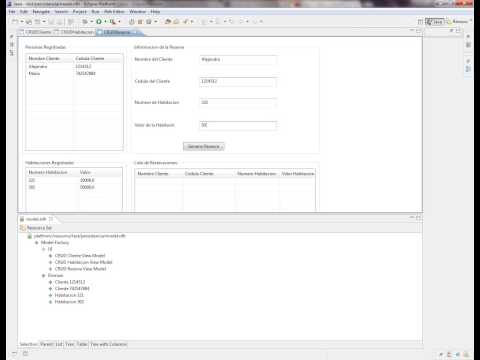Open the dropdown arrow beside Run icon

[105, 22]
